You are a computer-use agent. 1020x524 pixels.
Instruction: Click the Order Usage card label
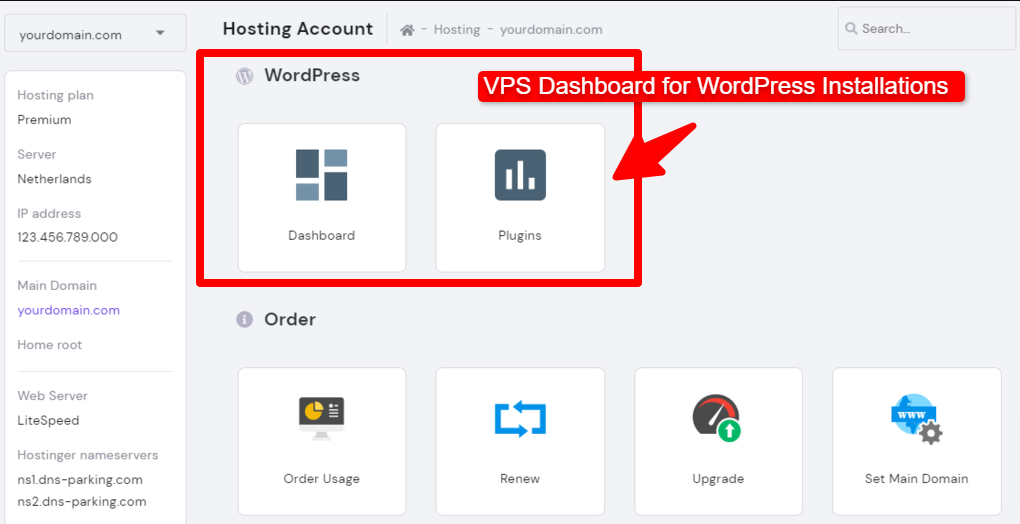pos(321,479)
